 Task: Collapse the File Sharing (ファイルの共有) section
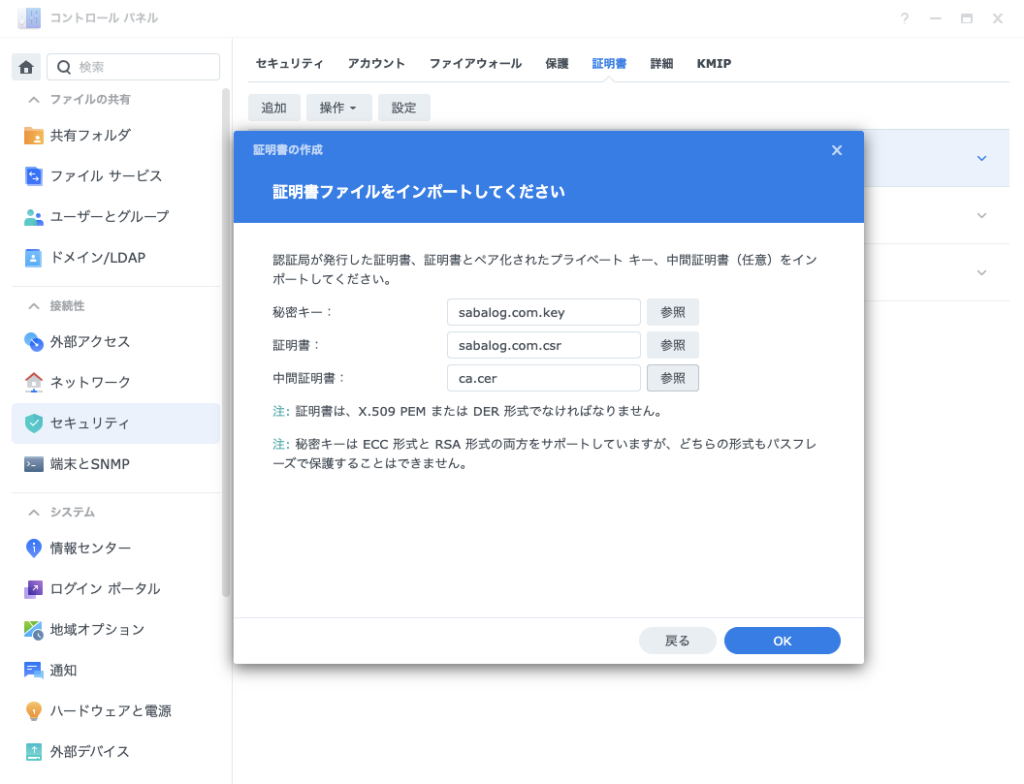(x=34, y=100)
